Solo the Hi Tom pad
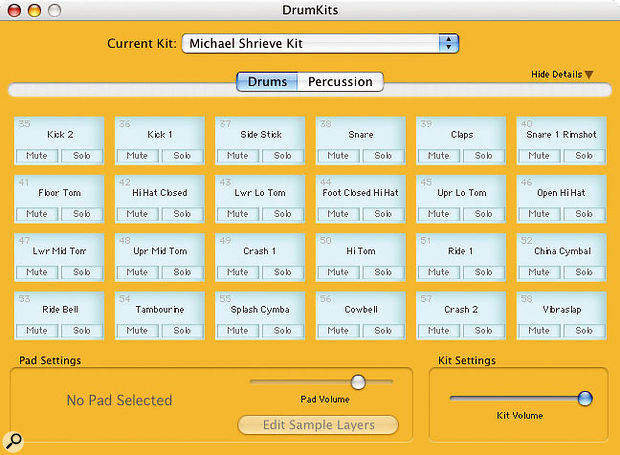This screenshot has height=455, width=620. pyautogui.click(x=383, y=272)
